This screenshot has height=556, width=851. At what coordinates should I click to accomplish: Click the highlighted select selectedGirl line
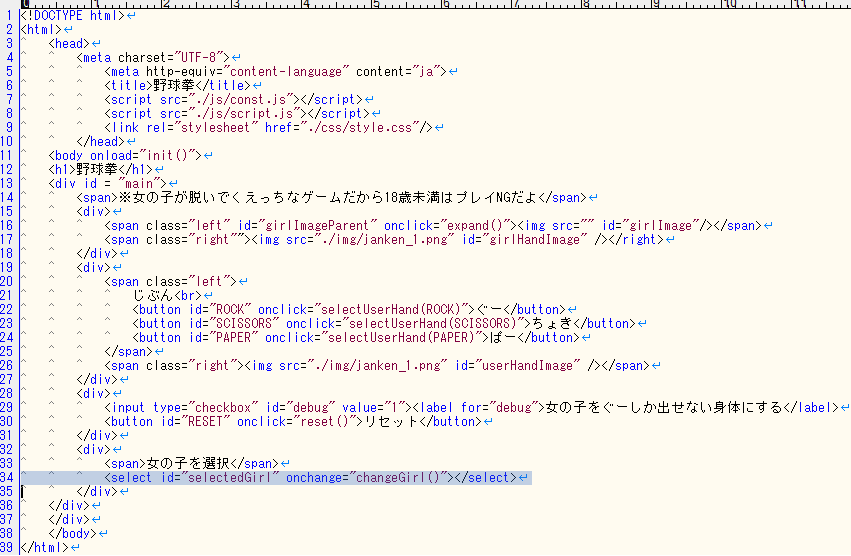click(x=310, y=478)
